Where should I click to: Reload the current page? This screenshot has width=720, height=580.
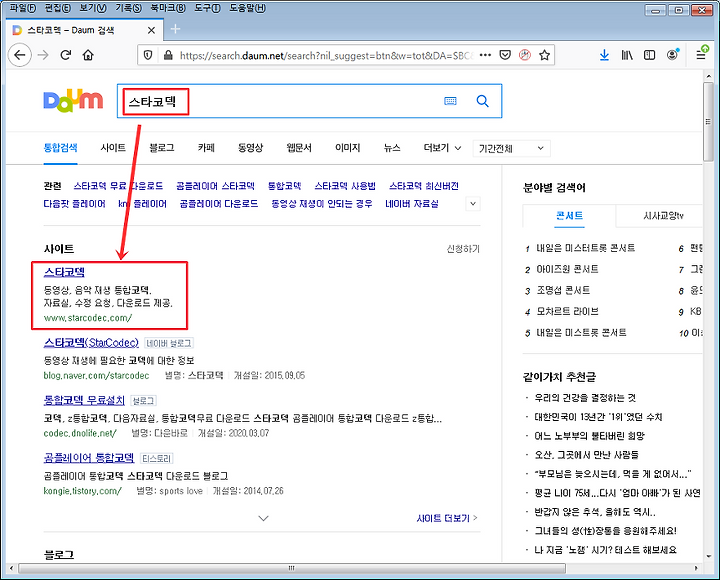[66, 55]
